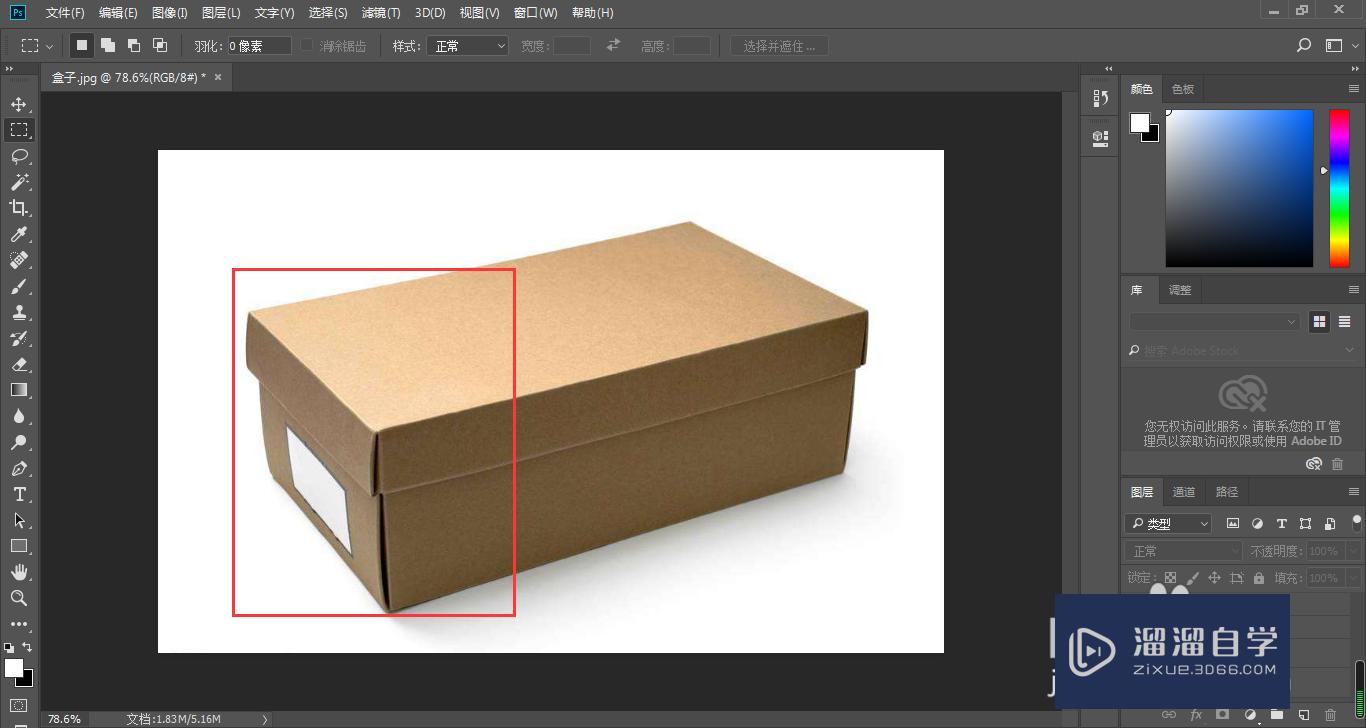Image resolution: width=1366 pixels, height=728 pixels.
Task: Select the Blur tool
Action: point(19,416)
